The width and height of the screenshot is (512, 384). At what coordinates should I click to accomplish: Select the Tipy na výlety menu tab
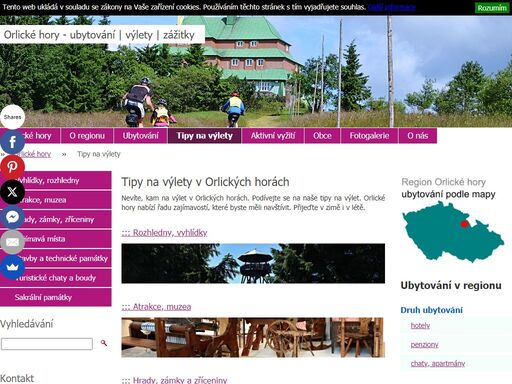pos(204,136)
